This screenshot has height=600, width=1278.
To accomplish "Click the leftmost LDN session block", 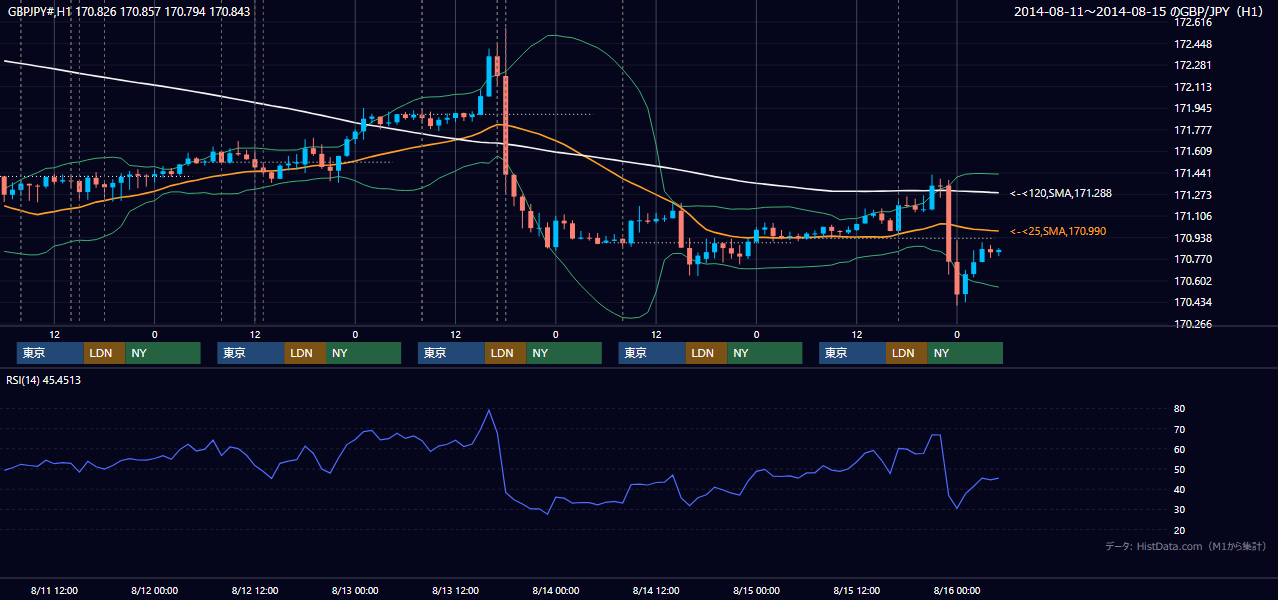I will tap(104, 353).
